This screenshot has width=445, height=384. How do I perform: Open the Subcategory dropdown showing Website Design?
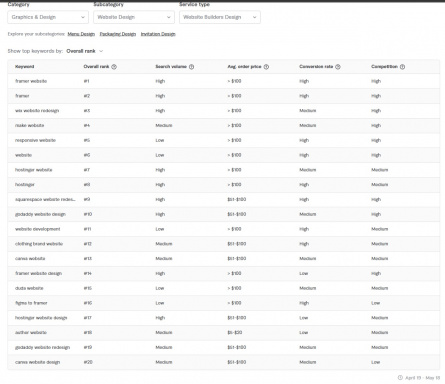click(134, 17)
